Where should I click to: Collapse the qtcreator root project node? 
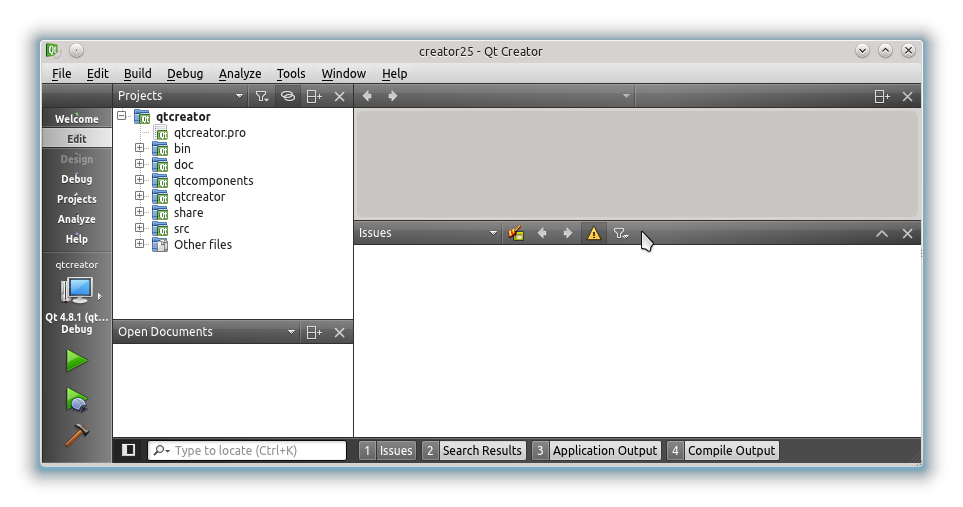122,116
